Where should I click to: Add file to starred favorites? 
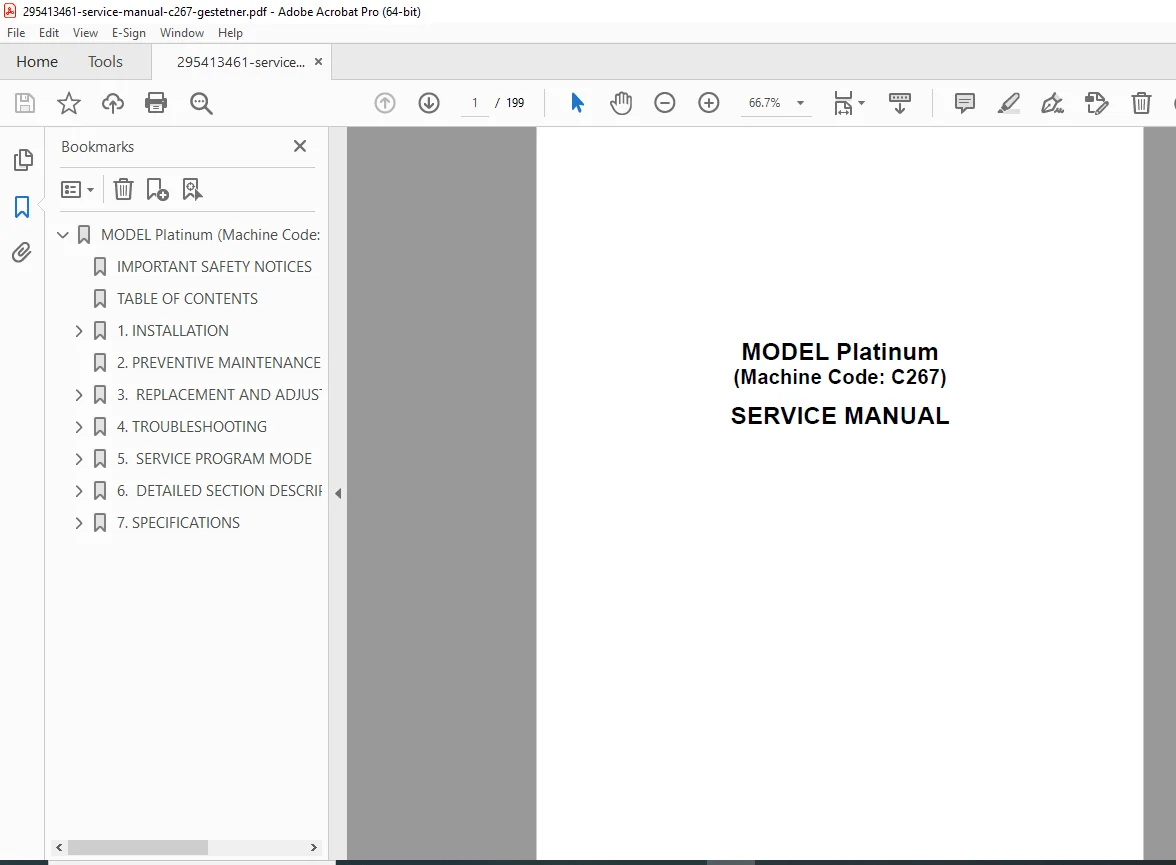[68, 103]
